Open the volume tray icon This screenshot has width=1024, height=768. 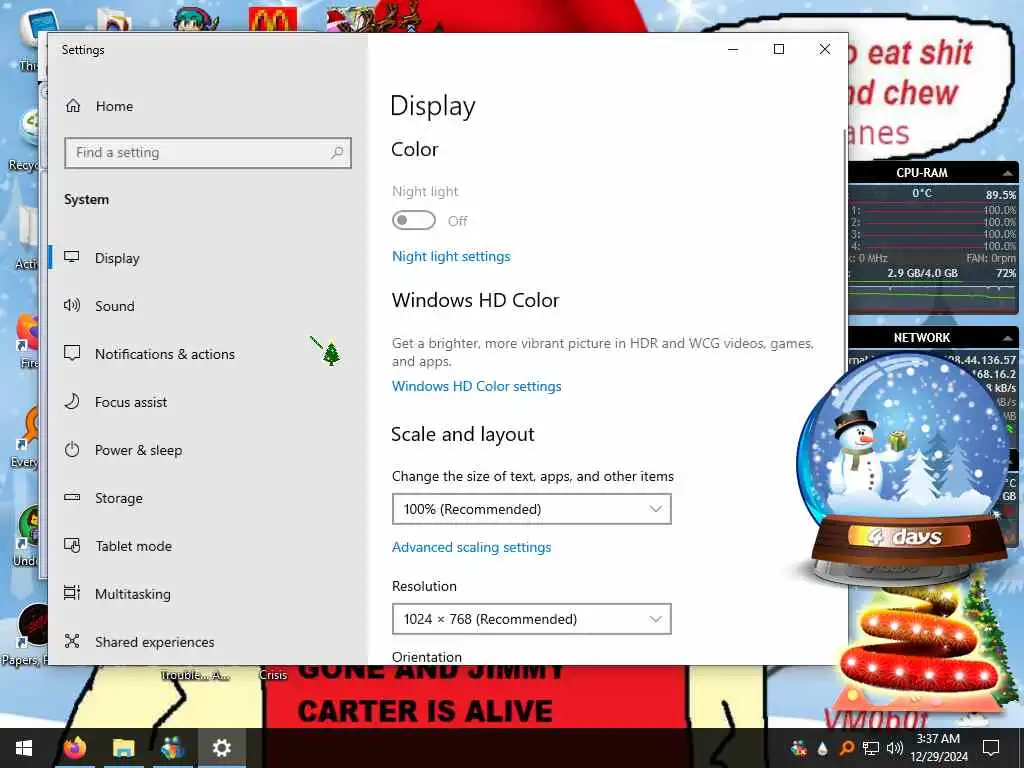pyautogui.click(x=895, y=749)
